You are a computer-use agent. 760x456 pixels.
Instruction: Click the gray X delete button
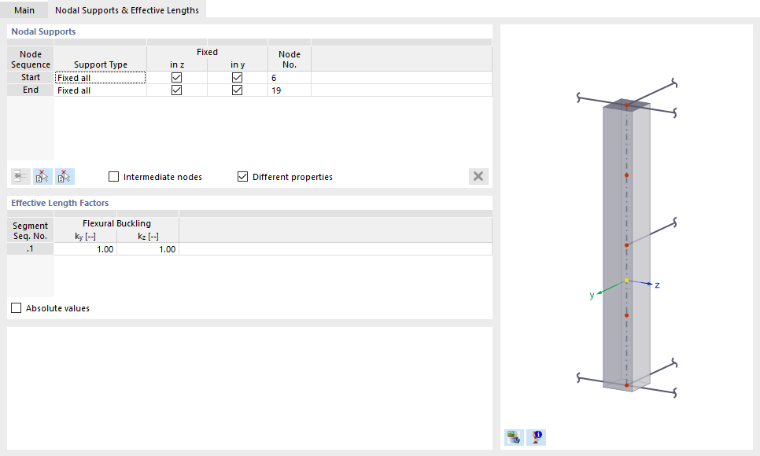[x=478, y=176]
